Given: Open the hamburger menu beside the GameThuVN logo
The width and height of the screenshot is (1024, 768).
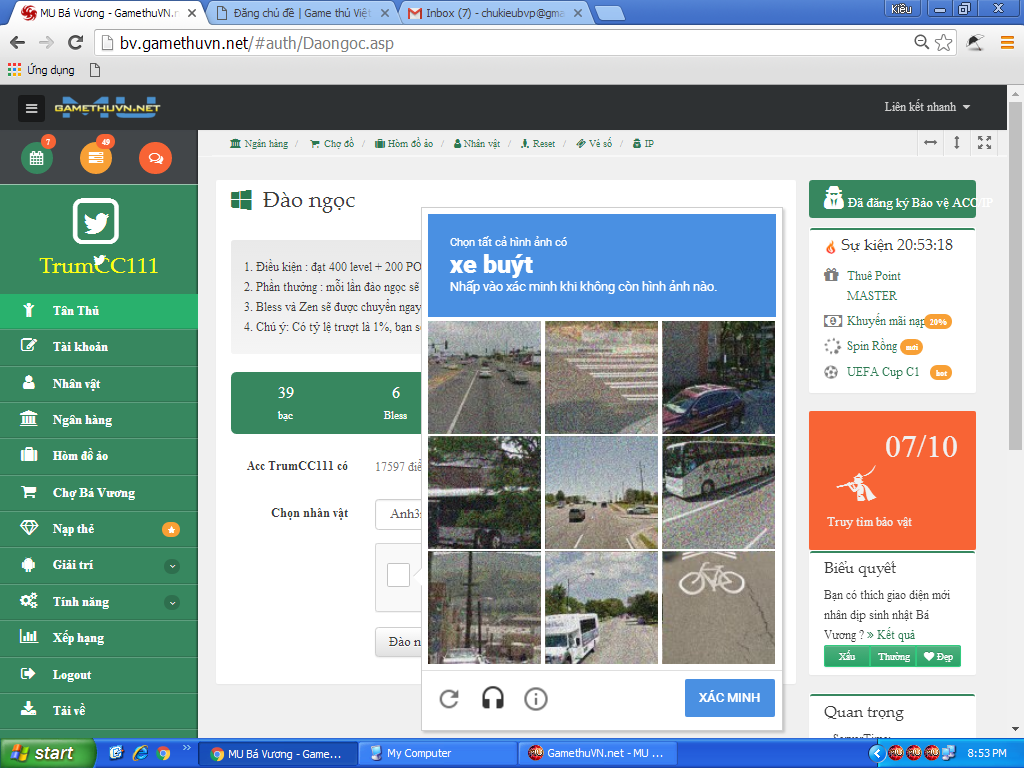Looking at the screenshot, I should (x=31, y=108).
